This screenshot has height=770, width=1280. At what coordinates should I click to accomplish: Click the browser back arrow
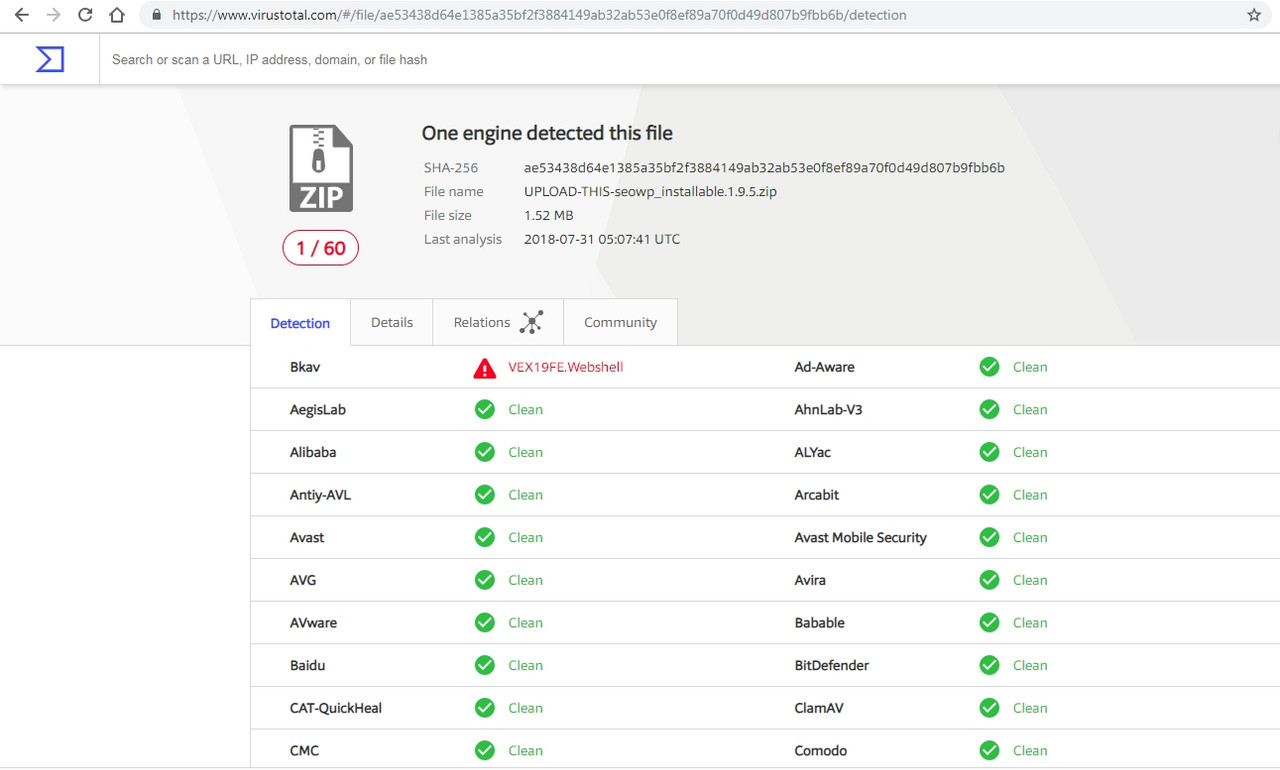[x=21, y=15]
